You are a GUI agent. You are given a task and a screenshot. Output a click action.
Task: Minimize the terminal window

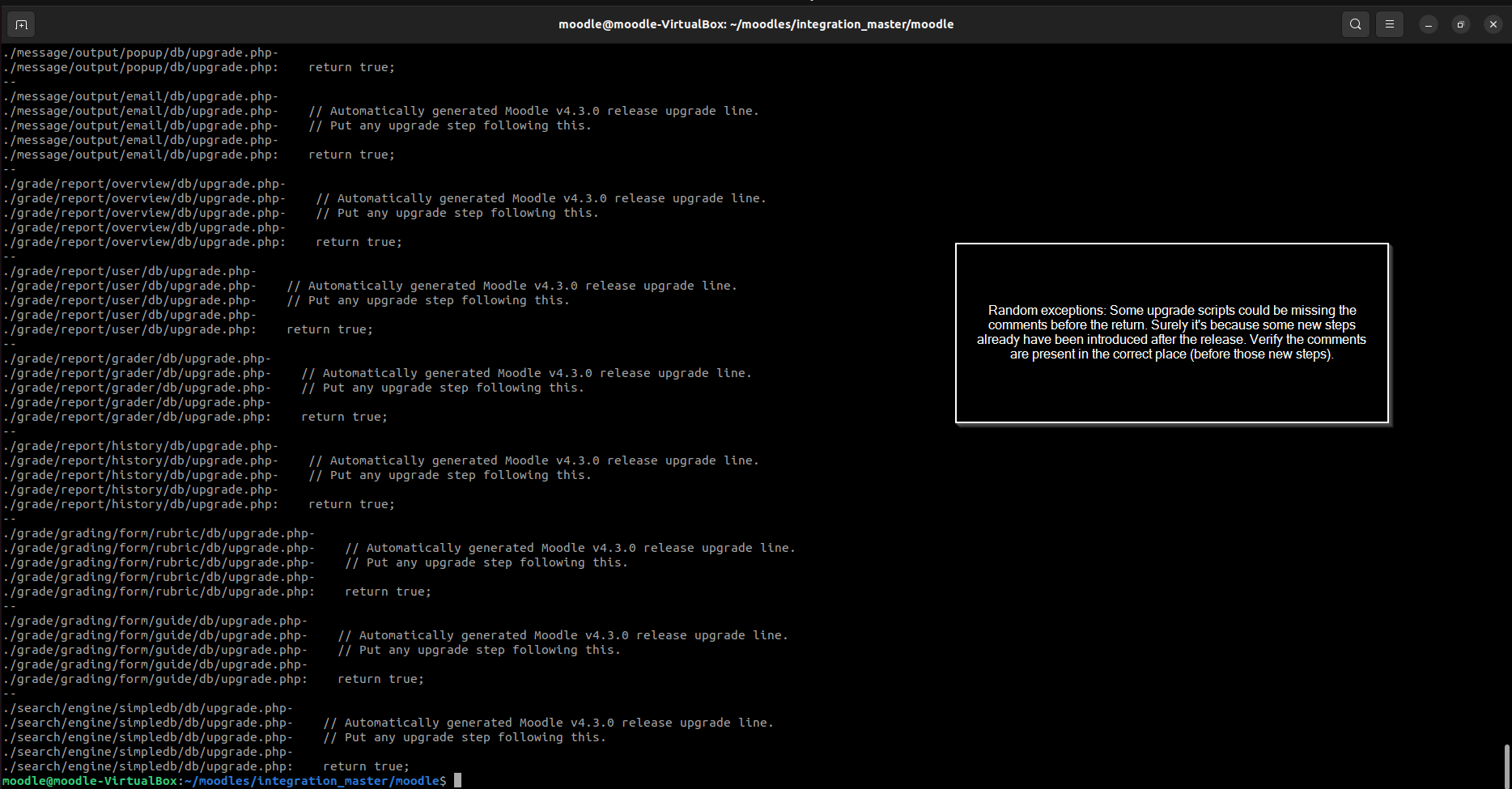(1429, 24)
